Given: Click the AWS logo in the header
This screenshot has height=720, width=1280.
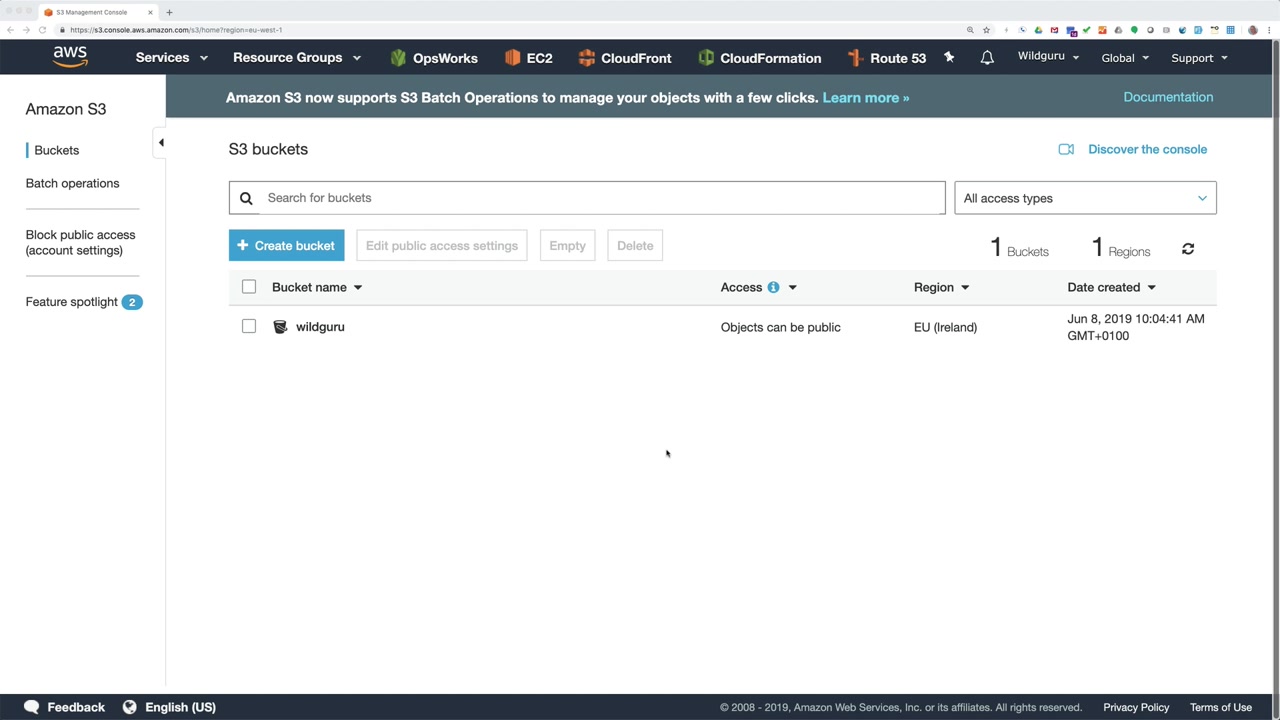Looking at the screenshot, I should [70, 57].
